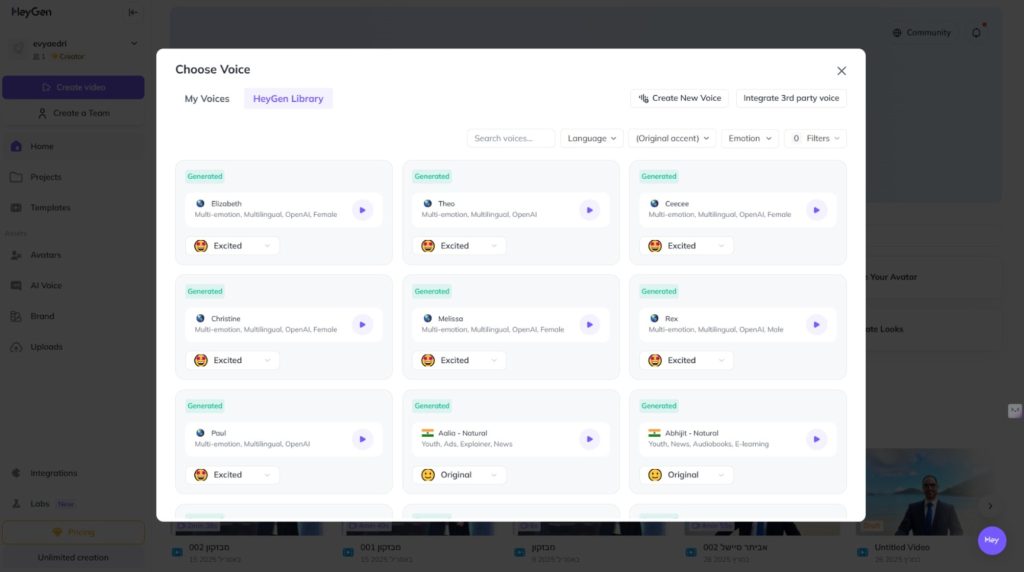Click the Create New Voice button

point(679,98)
